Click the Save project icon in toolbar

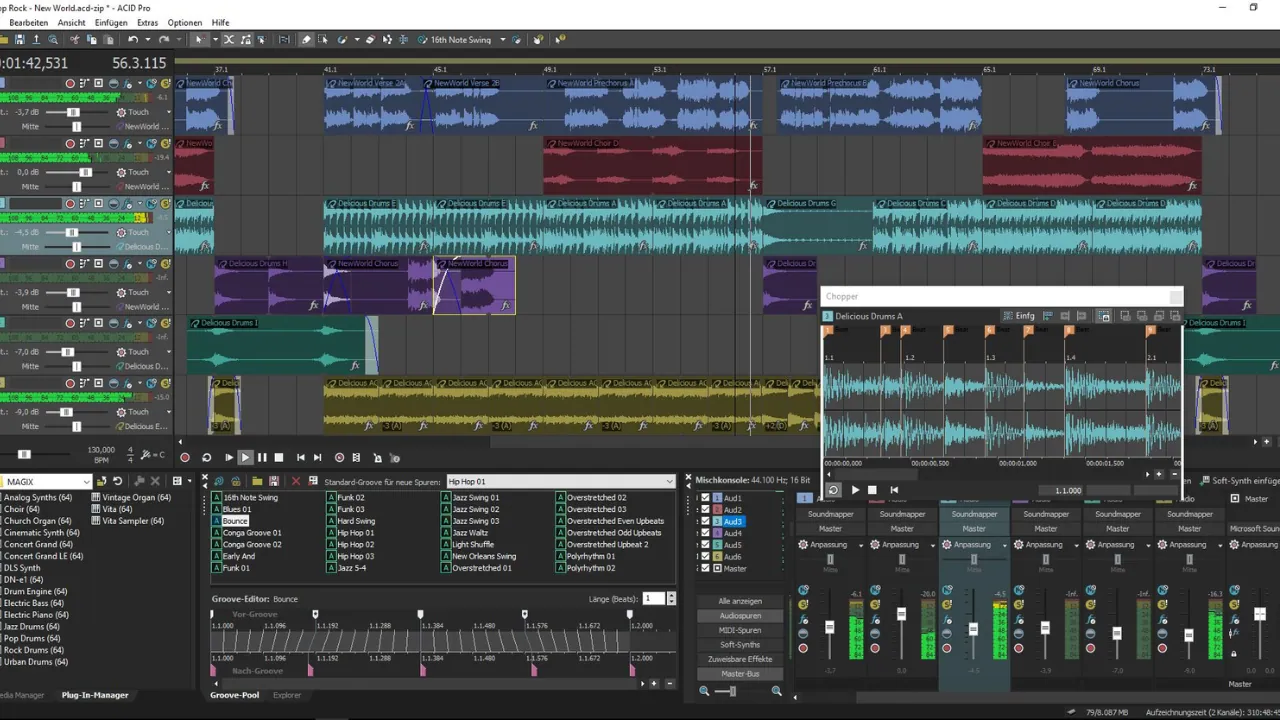(19, 40)
